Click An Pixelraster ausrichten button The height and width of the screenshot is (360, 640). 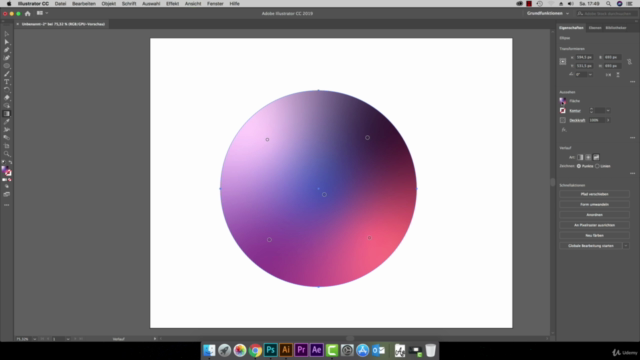[594, 225]
